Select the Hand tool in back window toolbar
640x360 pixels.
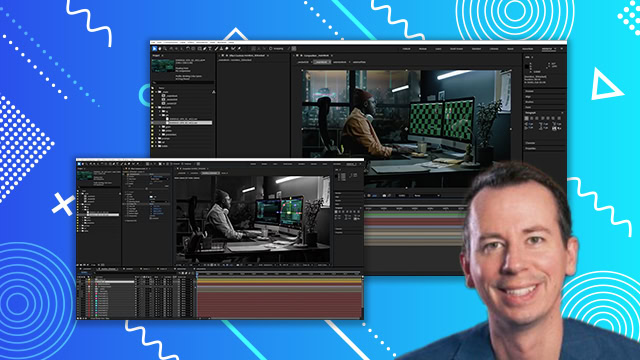click(160, 49)
